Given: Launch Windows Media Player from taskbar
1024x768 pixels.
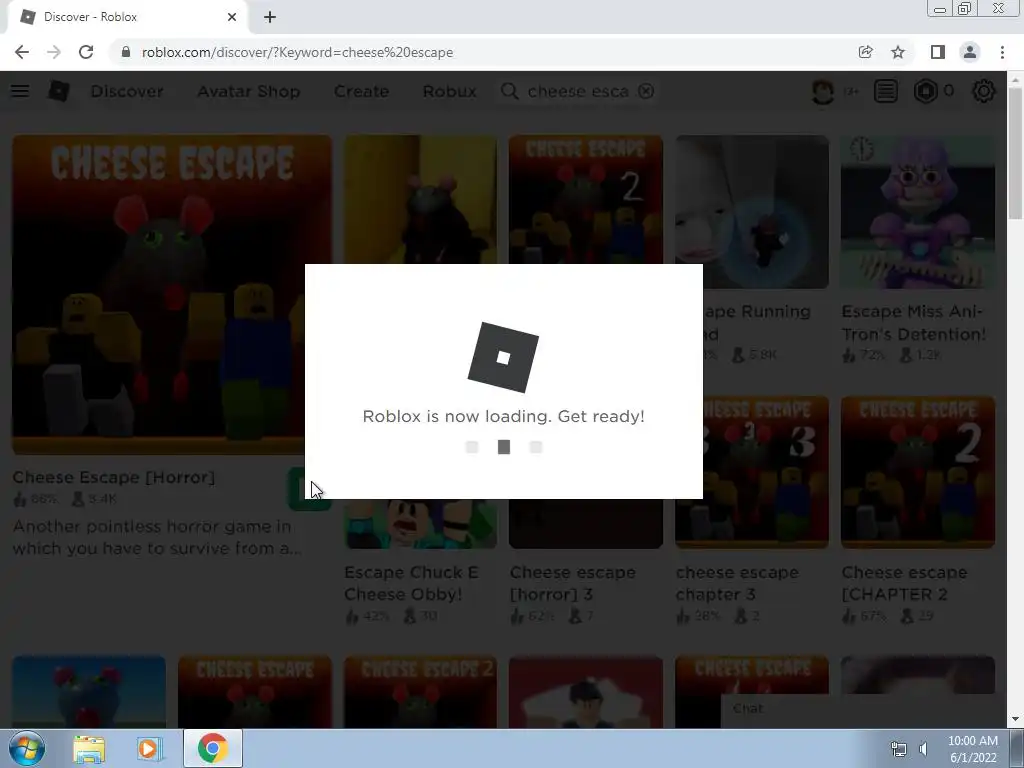Looking at the screenshot, I should (x=150, y=749).
